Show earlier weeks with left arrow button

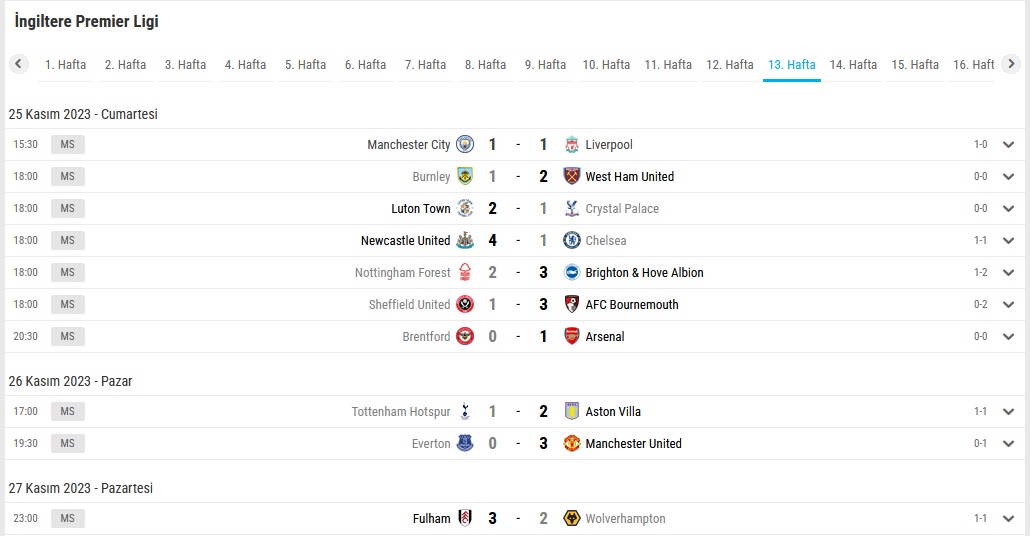click(18, 64)
